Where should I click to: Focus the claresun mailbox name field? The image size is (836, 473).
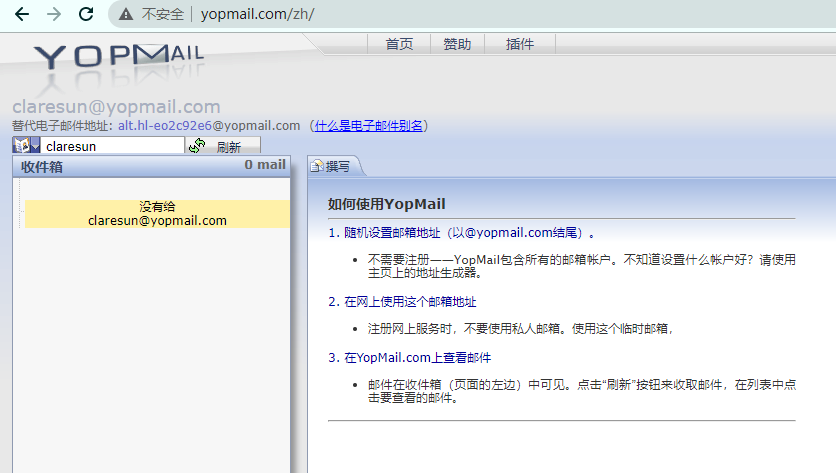112,146
